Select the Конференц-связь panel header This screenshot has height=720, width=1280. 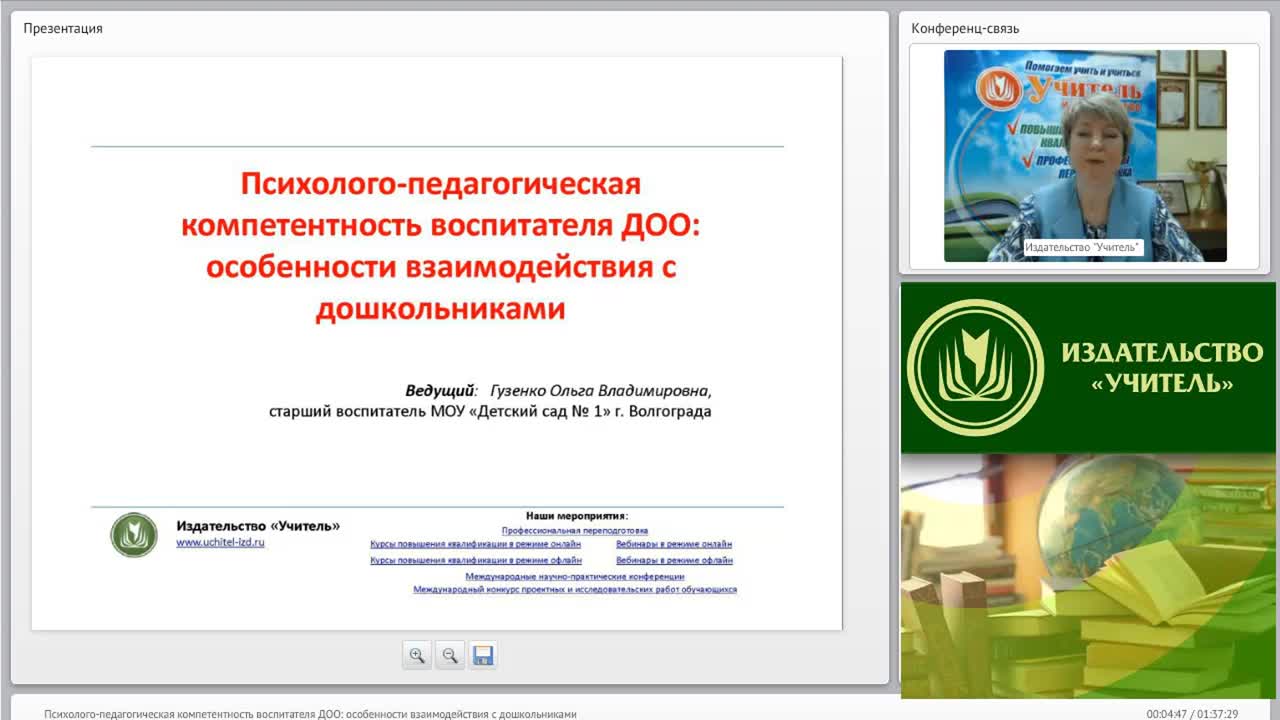point(965,28)
